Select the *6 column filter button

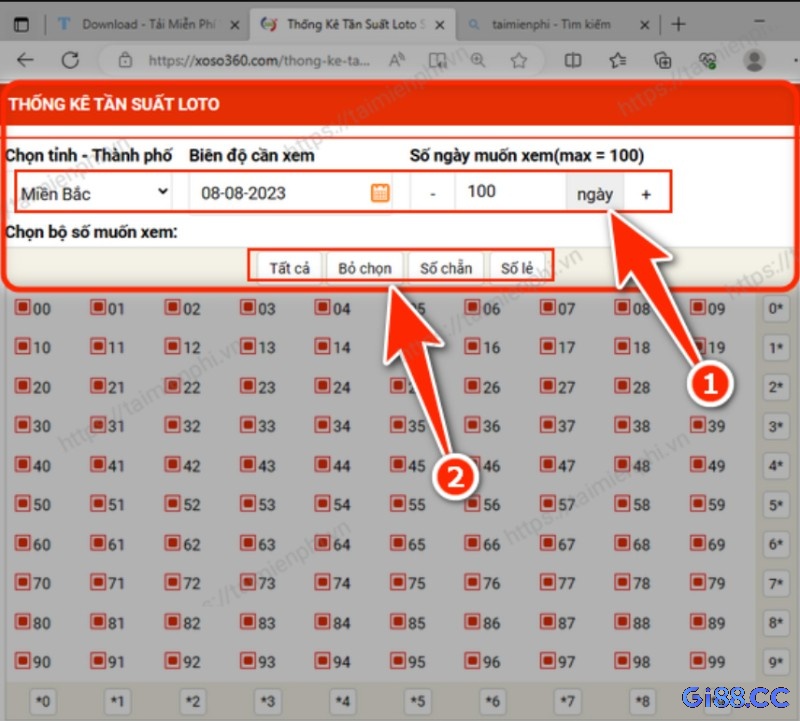492,702
